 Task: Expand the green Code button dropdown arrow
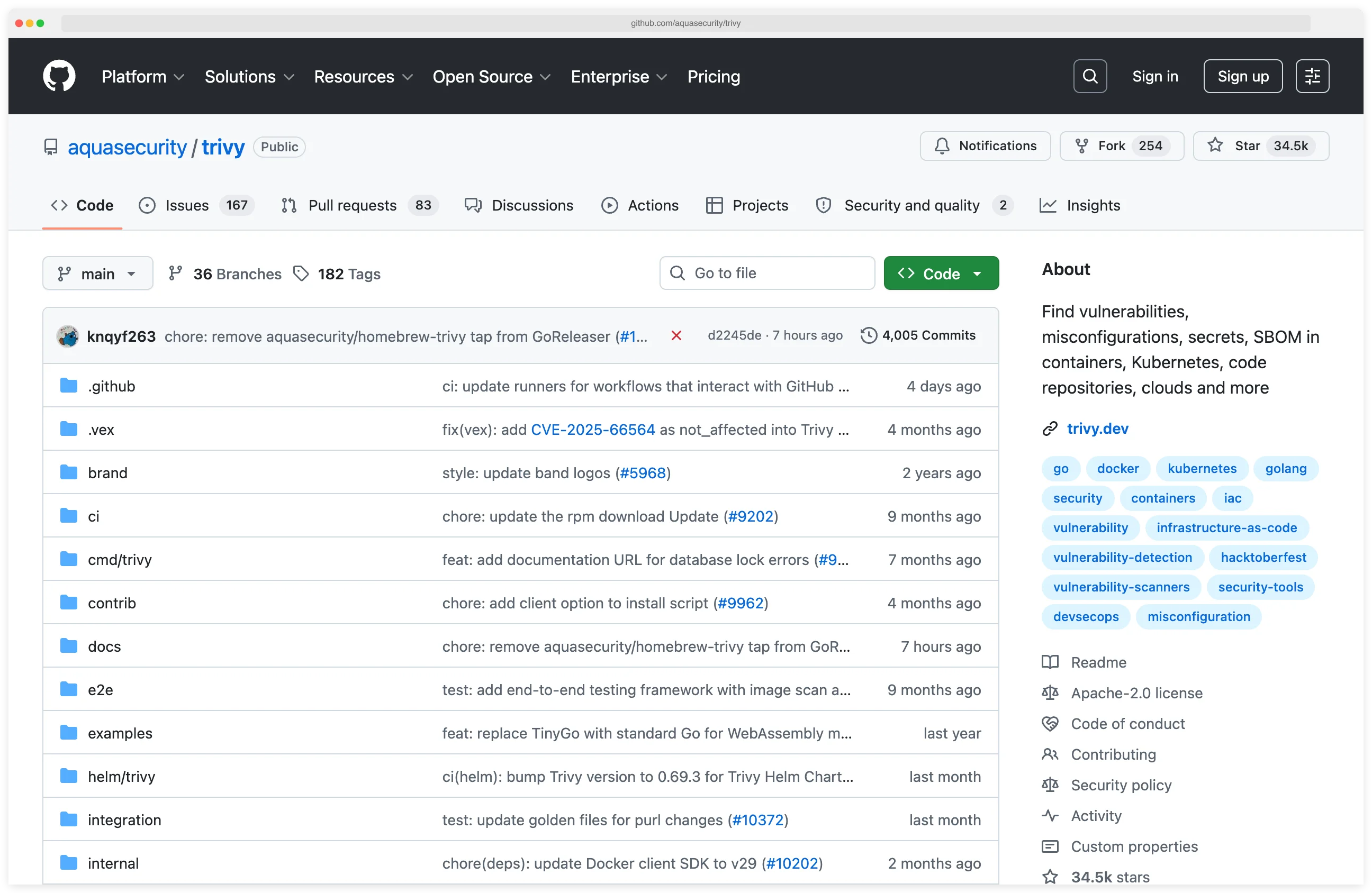click(x=978, y=273)
